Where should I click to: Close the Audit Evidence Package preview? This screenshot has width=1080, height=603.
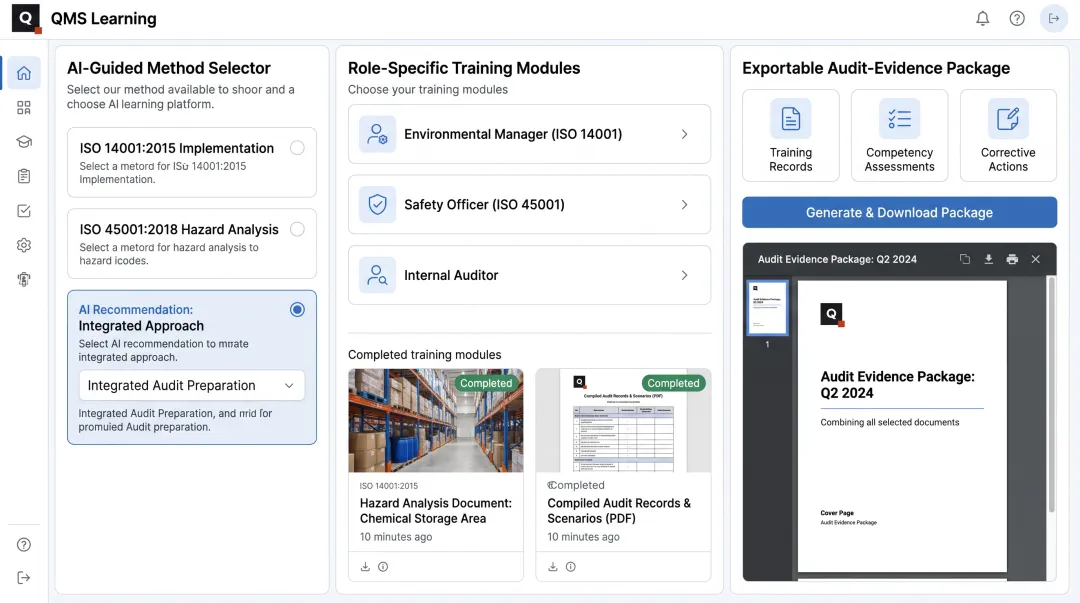point(1035,259)
